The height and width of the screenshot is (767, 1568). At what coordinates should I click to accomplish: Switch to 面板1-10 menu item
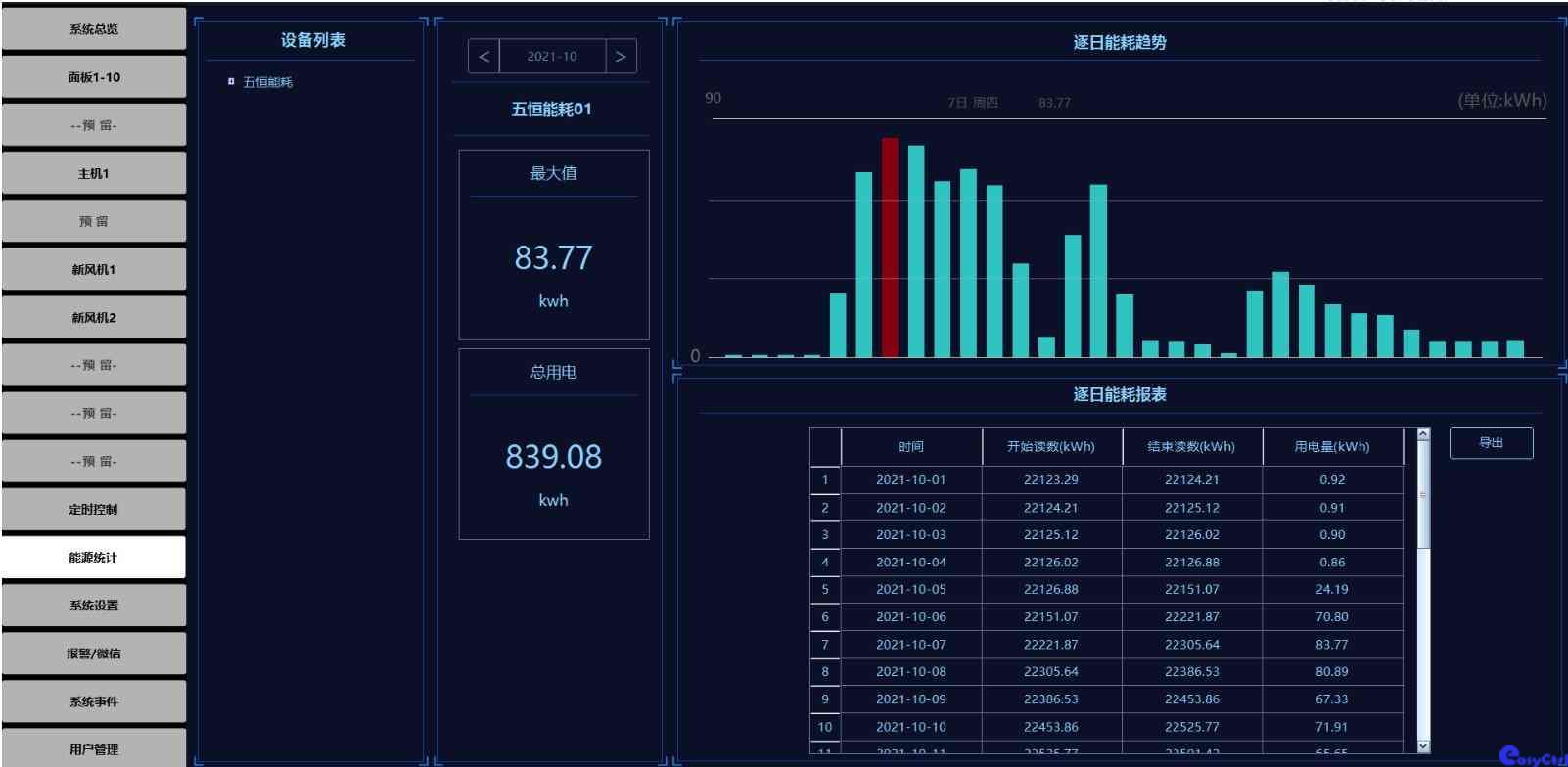pyautogui.click(x=94, y=77)
